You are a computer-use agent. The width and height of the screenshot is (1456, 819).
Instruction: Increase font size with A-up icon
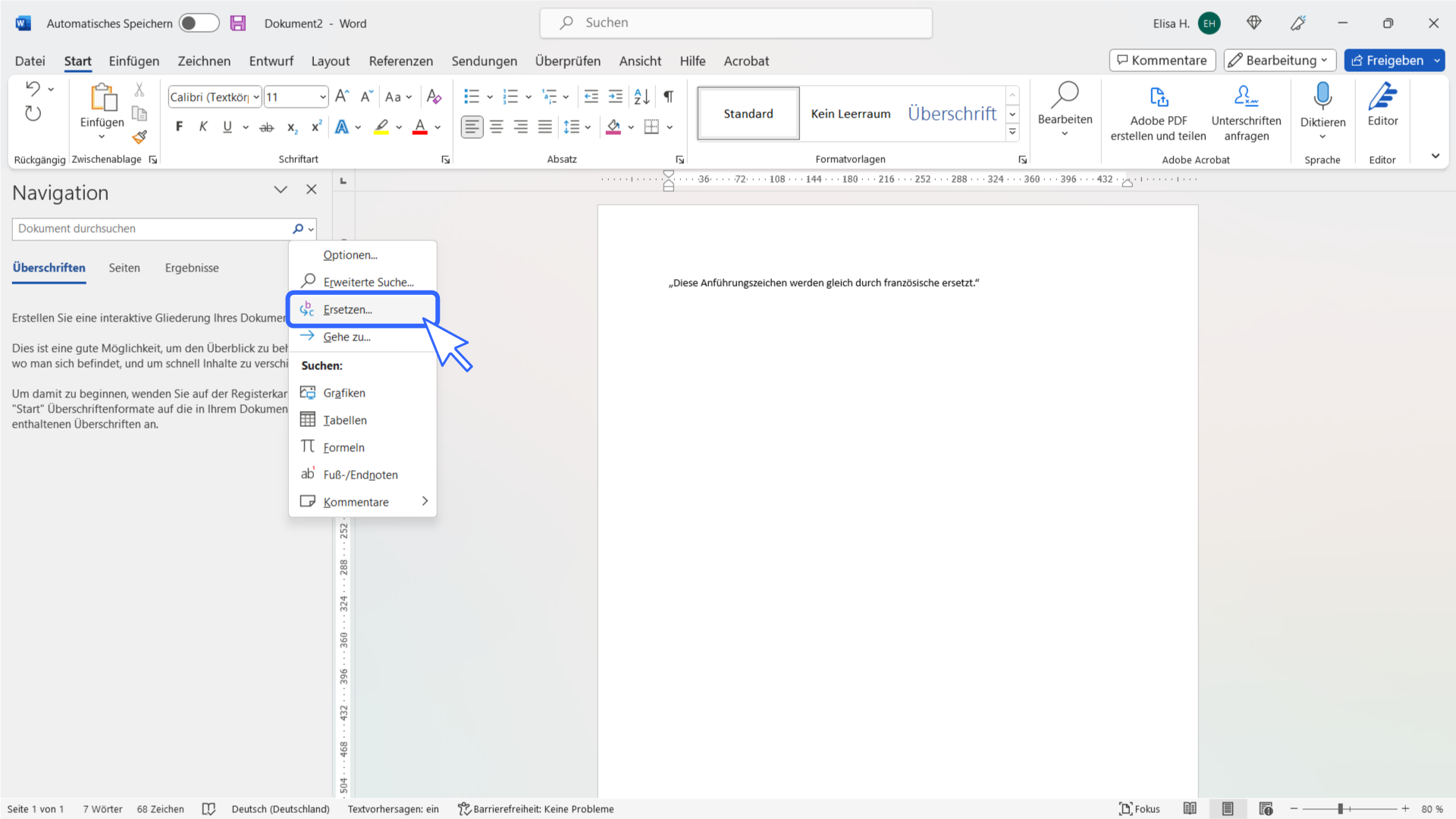342,96
